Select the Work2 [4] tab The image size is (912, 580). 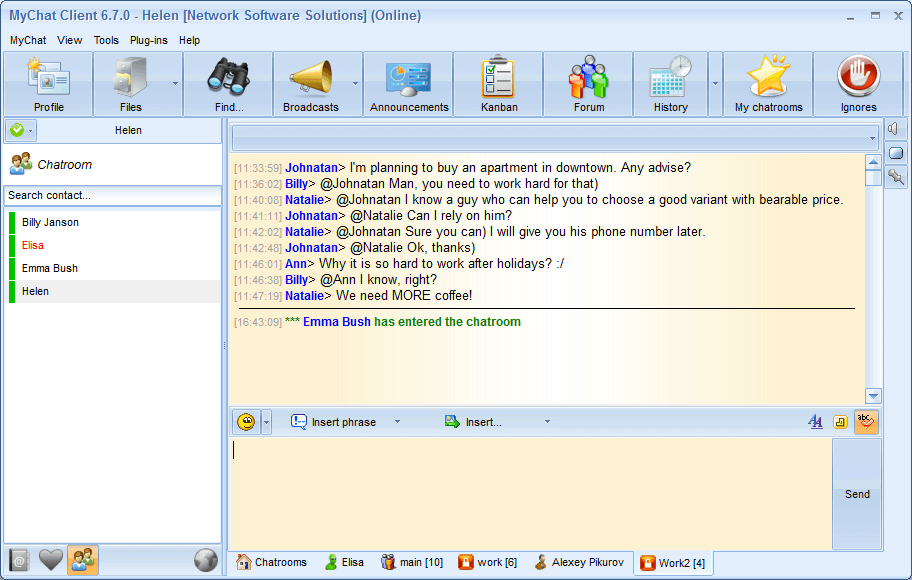pyautogui.click(x=672, y=563)
